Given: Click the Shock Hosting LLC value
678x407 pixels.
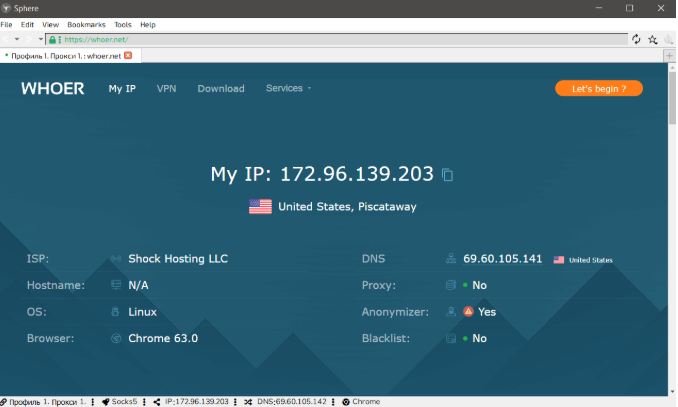Looking at the screenshot, I should click(178, 259).
